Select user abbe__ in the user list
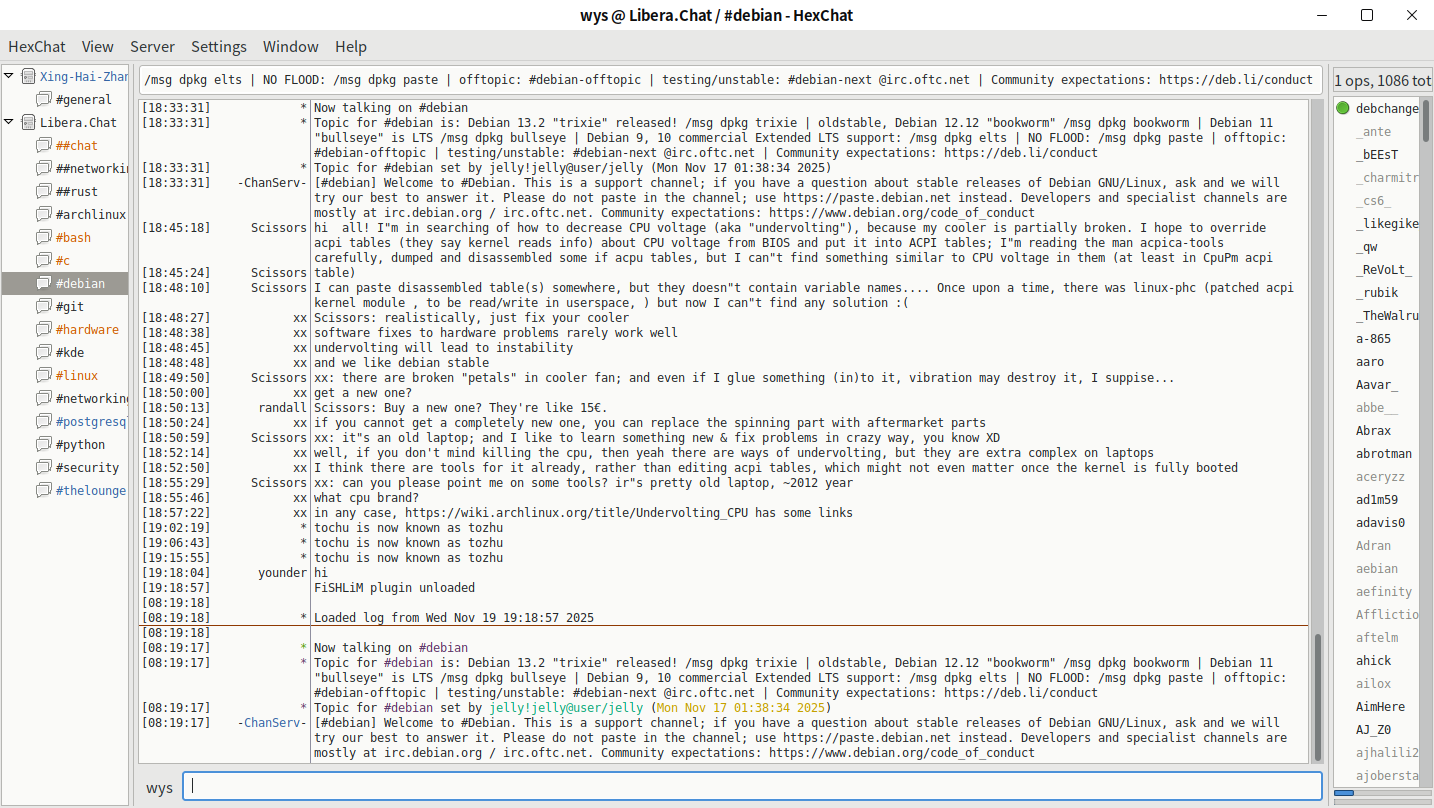Viewport: 1434px width, 808px height. [1377, 408]
